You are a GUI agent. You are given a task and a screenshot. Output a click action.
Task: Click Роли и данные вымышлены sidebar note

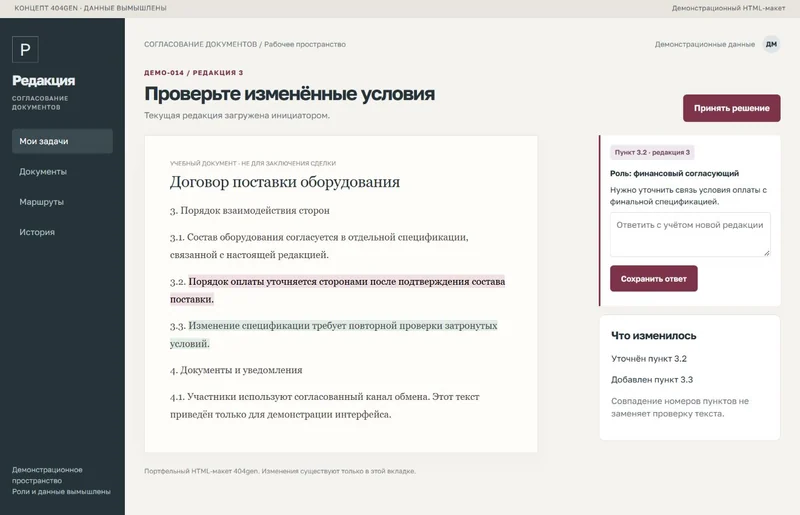(x=61, y=492)
